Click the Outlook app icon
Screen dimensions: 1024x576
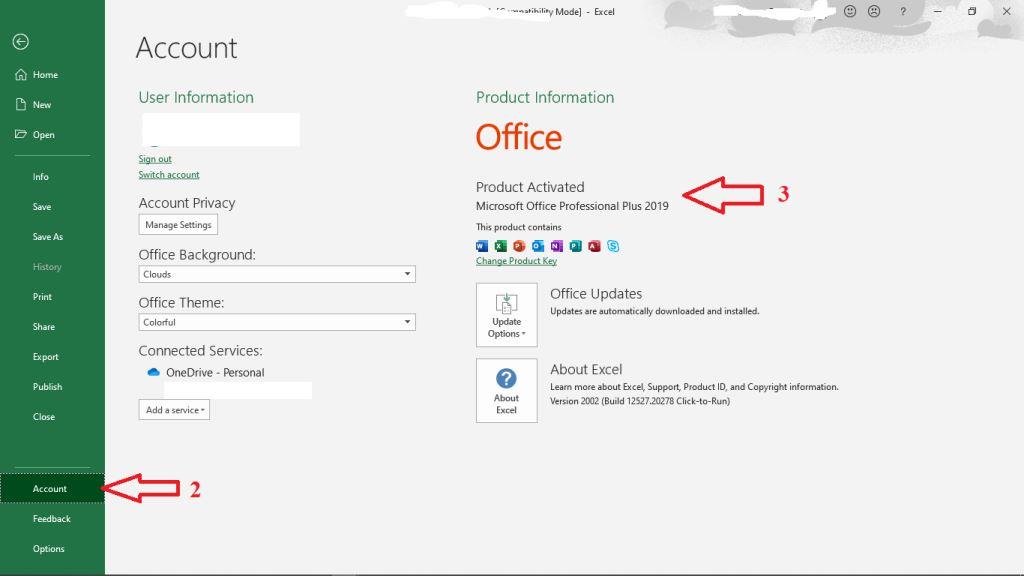[x=538, y=246]
